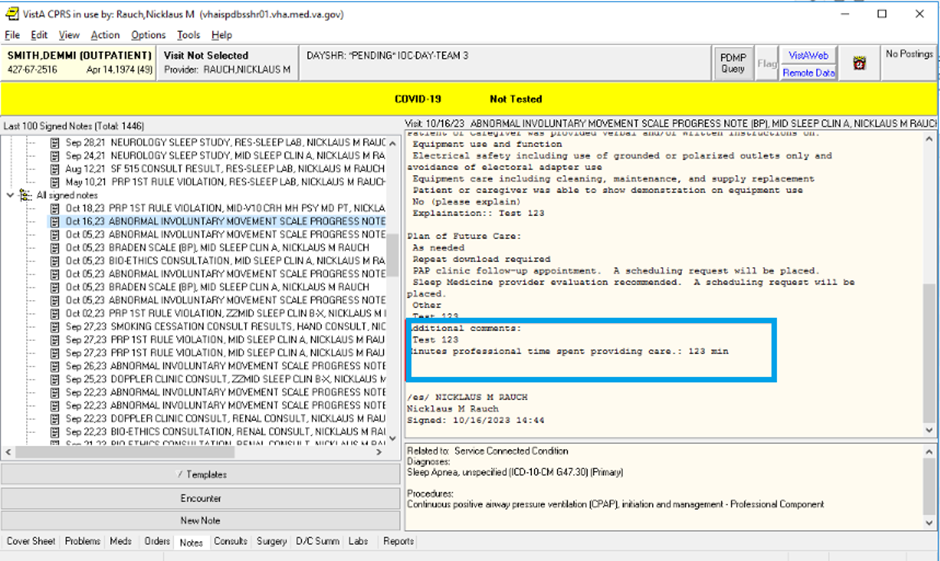Click note text scroll up arrow

pos(929,138)
